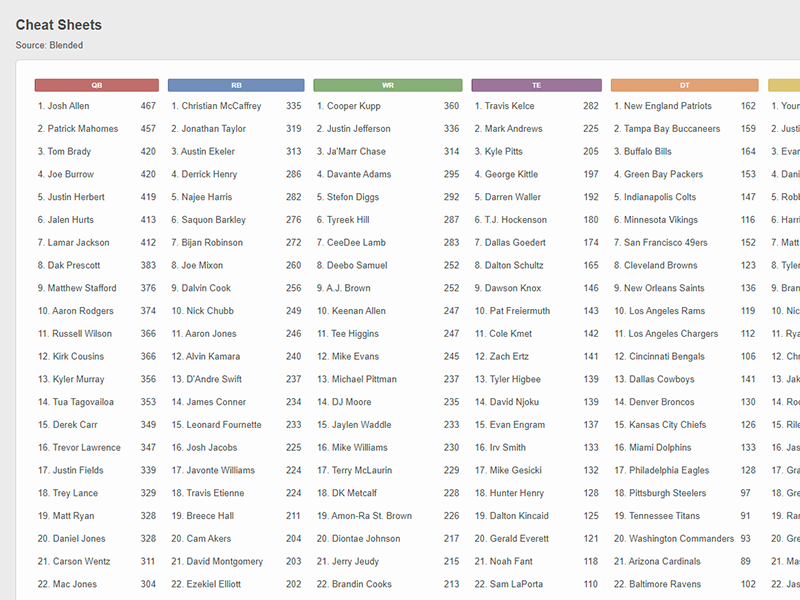Click Josh Allen's 467 points value
The width and height of the screenshot is (800, 600).
[x=148, y=106]
